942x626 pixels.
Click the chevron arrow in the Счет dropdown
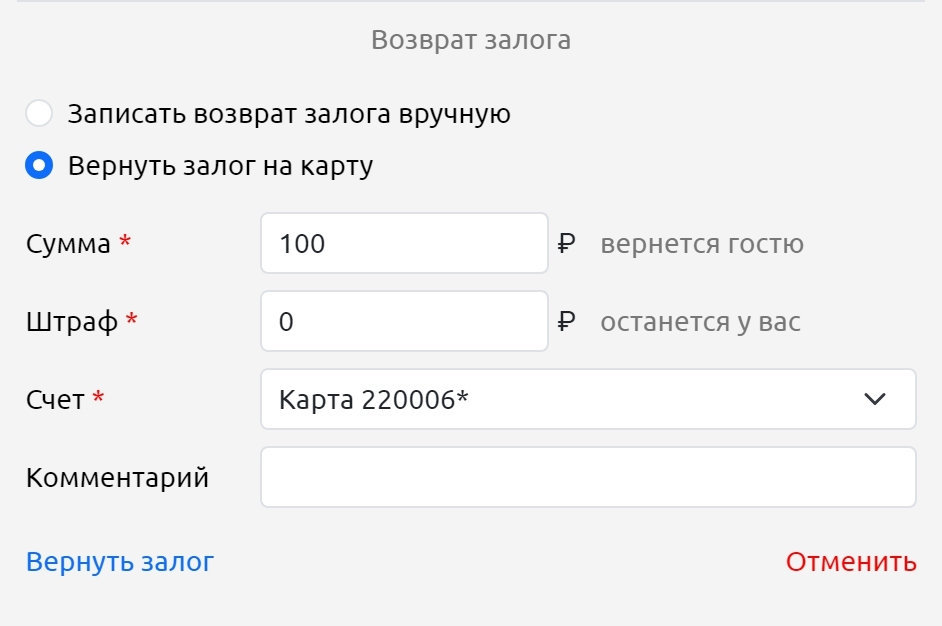875,399
